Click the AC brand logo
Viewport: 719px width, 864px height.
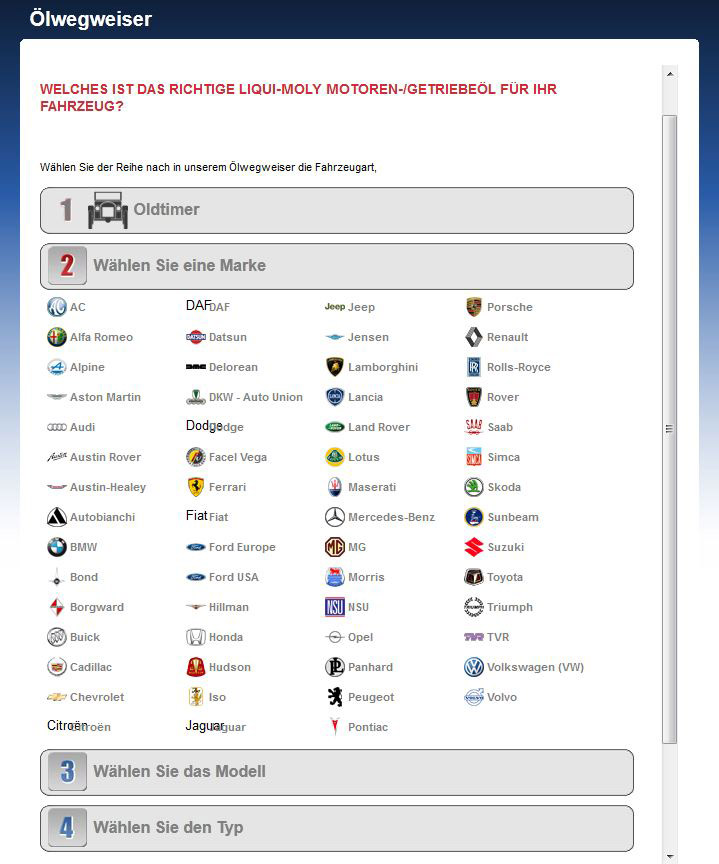click(x=57, y=307)
